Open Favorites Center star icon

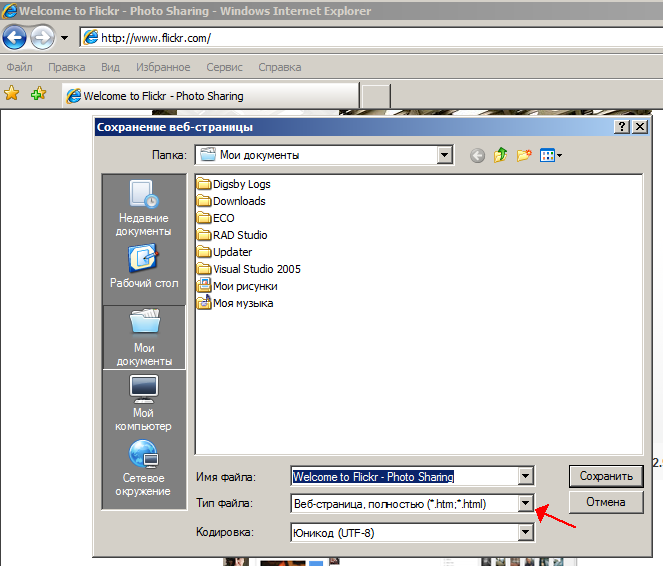point(12,93)
